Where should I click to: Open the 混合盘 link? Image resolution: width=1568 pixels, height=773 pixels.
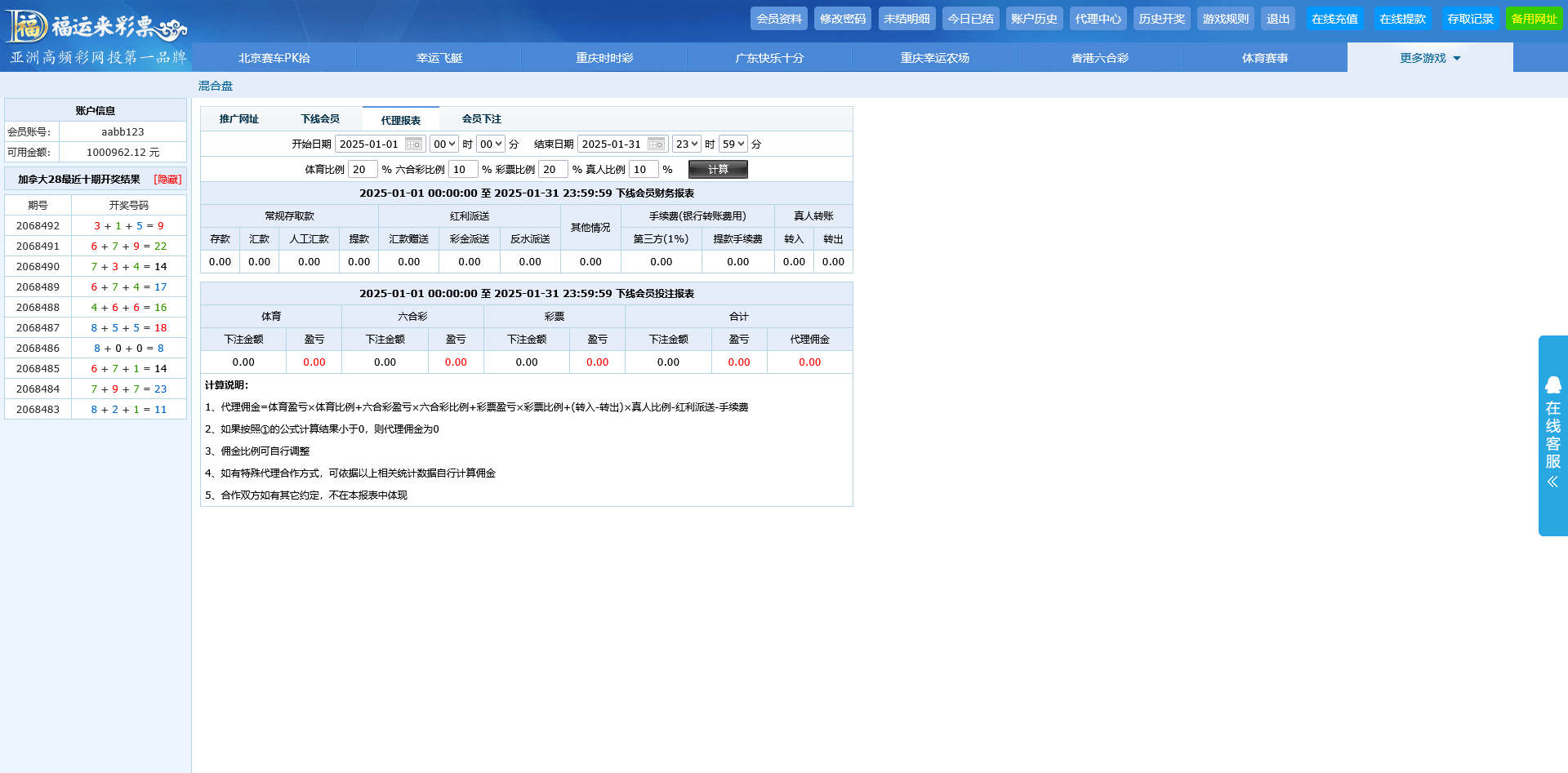(216, 86)
